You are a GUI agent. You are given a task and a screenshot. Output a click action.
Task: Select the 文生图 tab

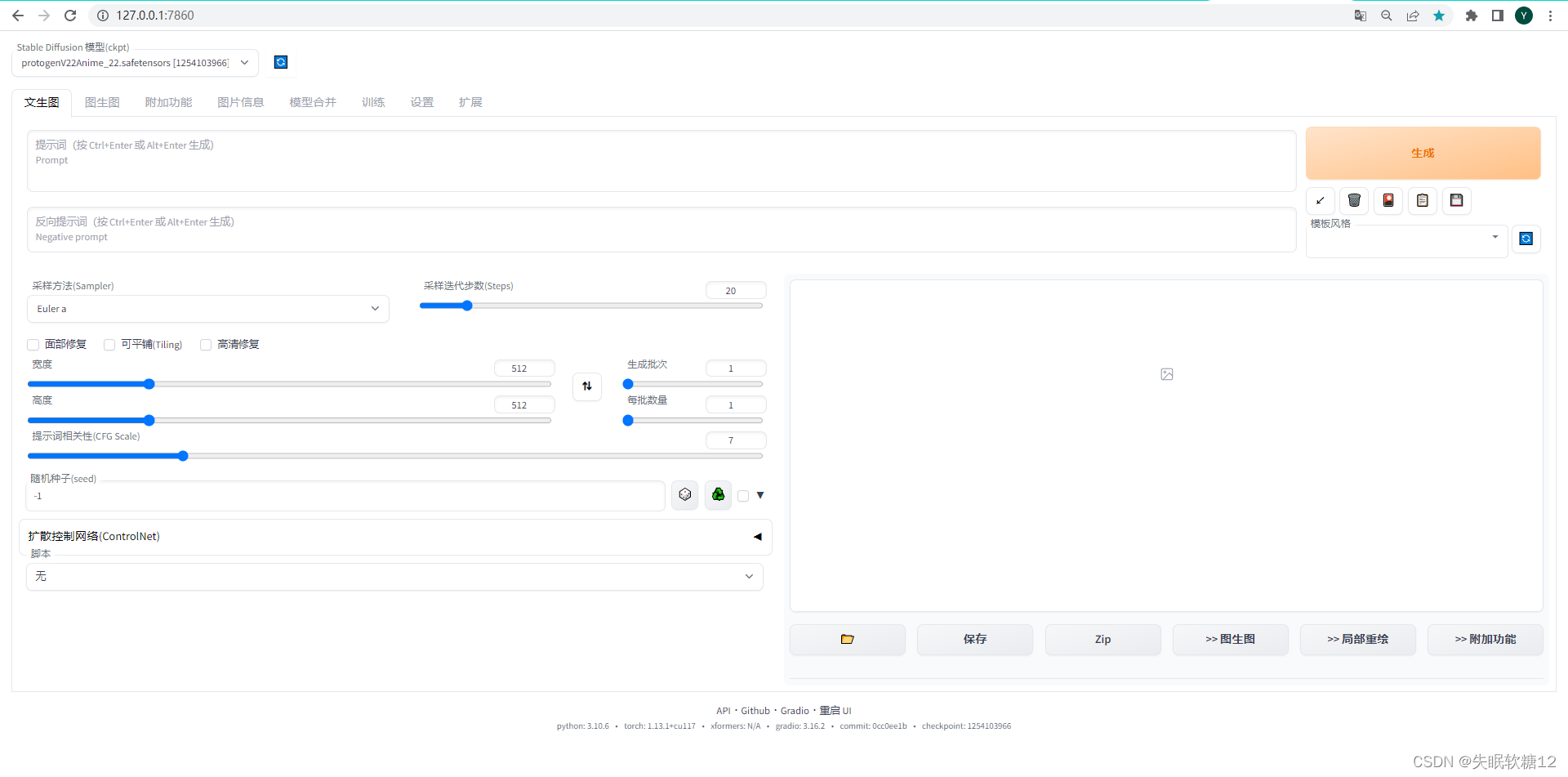(42, 102)
